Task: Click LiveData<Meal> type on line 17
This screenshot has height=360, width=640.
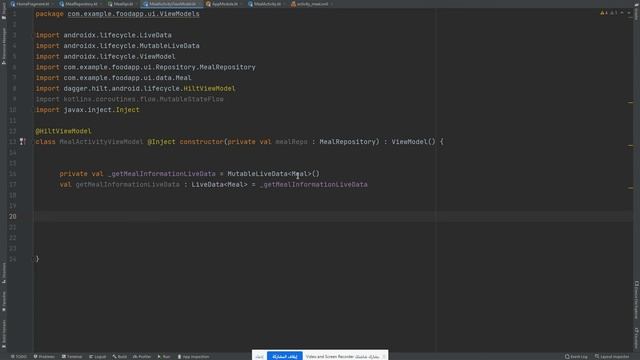Action: (x=219, y=184)
